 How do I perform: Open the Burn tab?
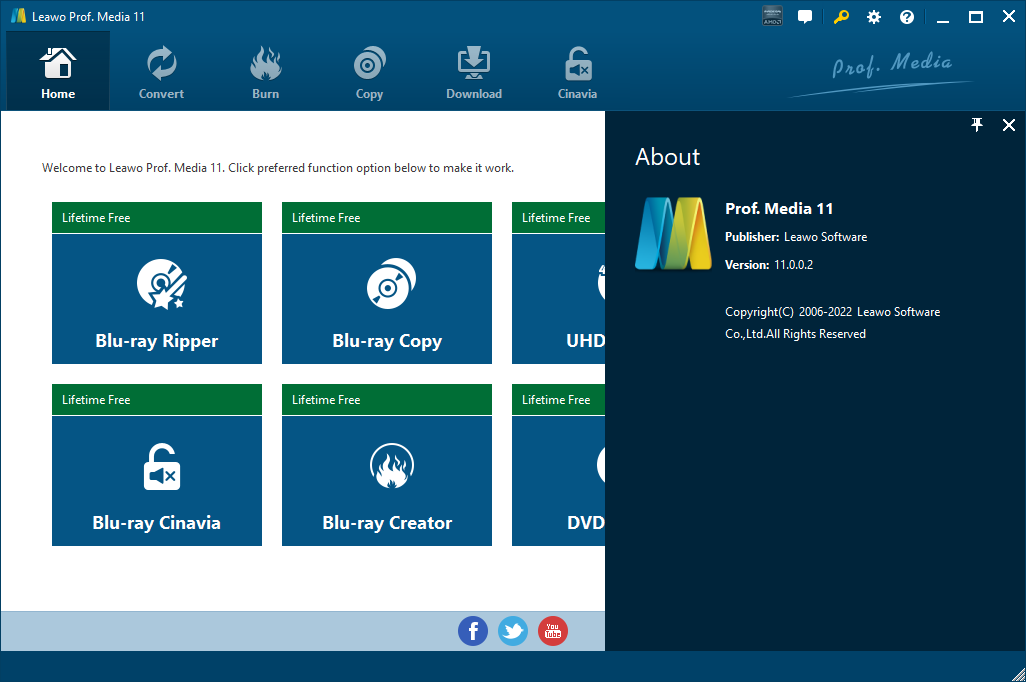266,73
